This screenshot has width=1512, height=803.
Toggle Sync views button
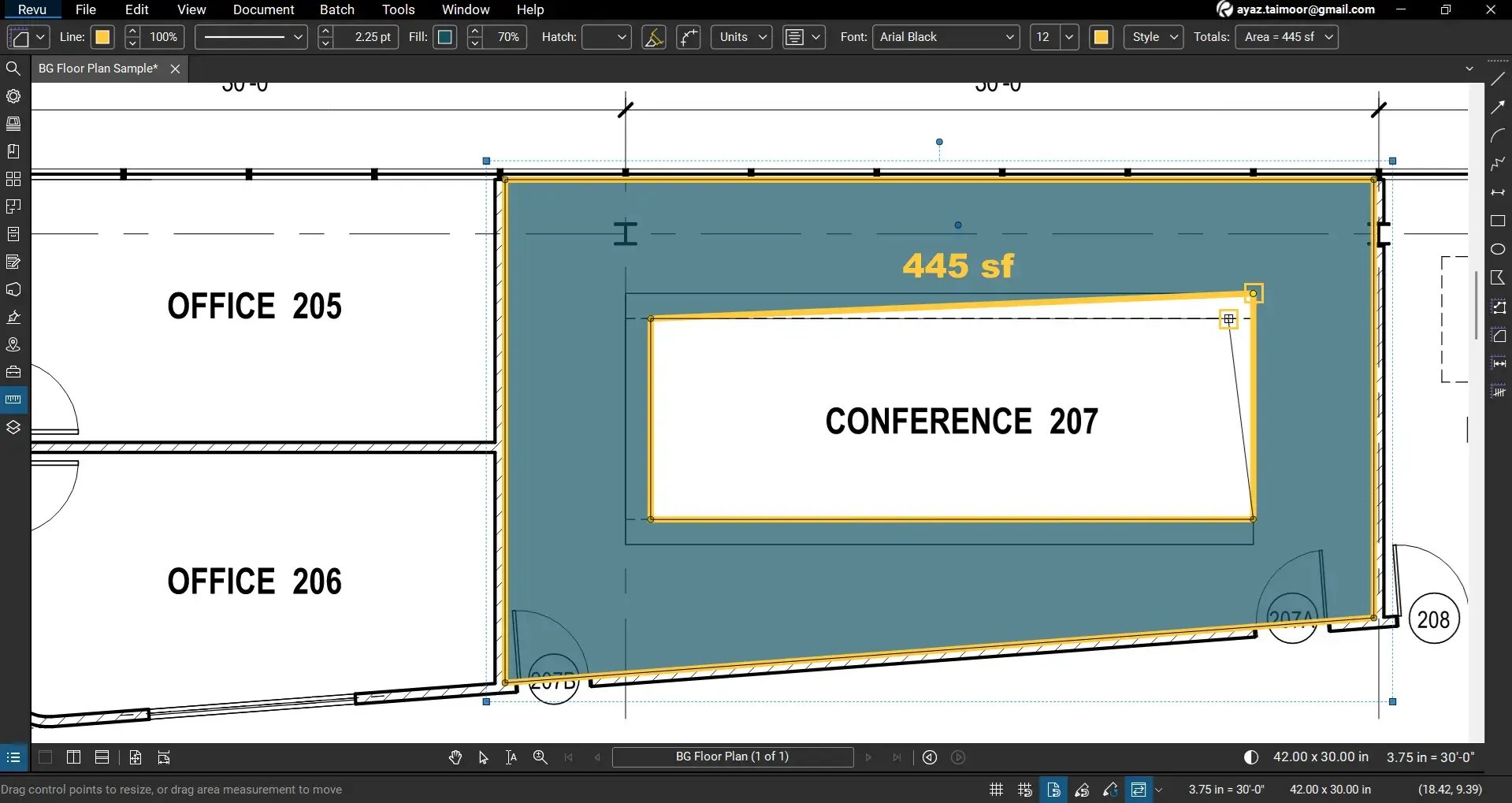click(1139, 790)
